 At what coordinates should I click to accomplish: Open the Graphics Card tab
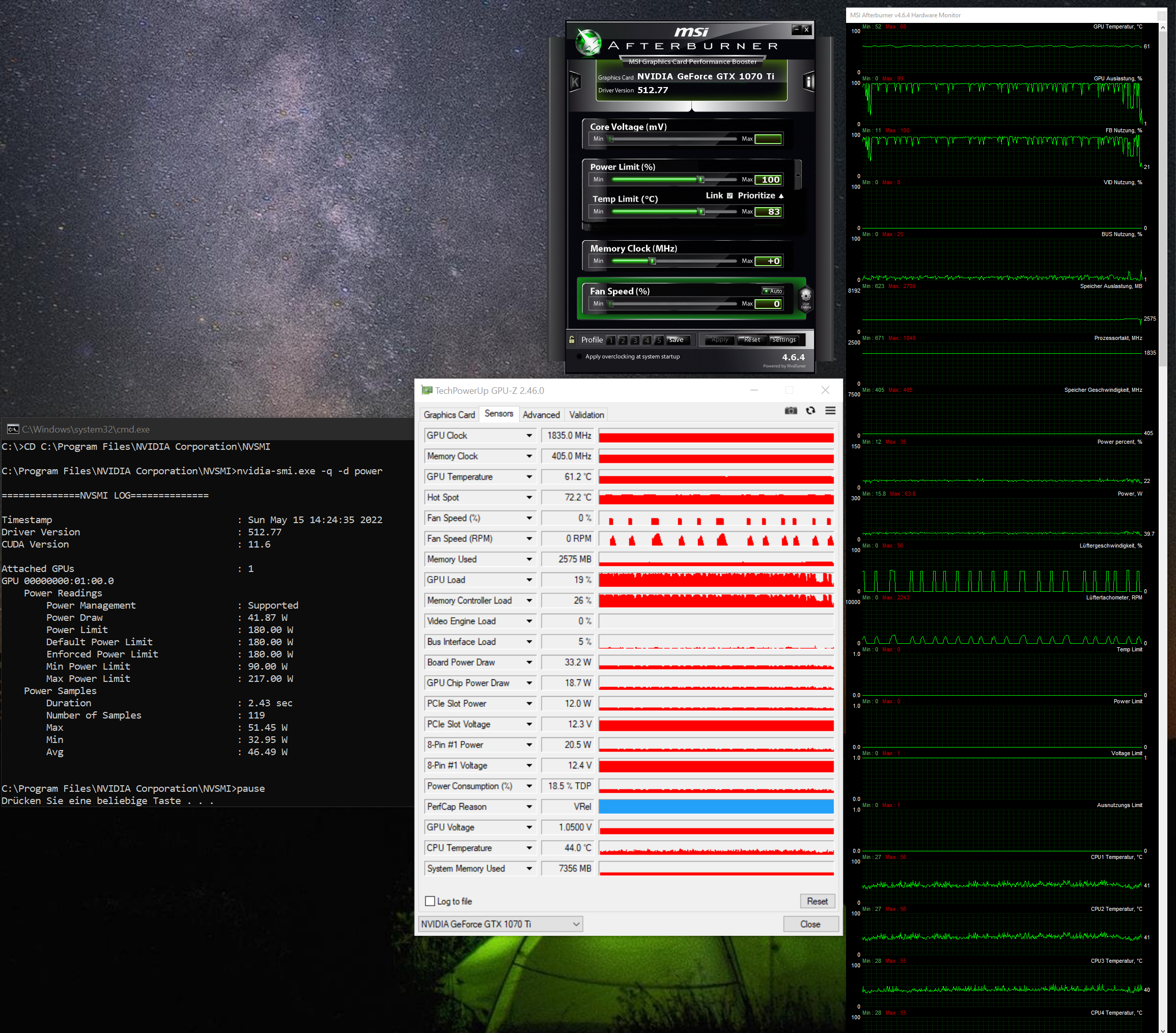449,415
